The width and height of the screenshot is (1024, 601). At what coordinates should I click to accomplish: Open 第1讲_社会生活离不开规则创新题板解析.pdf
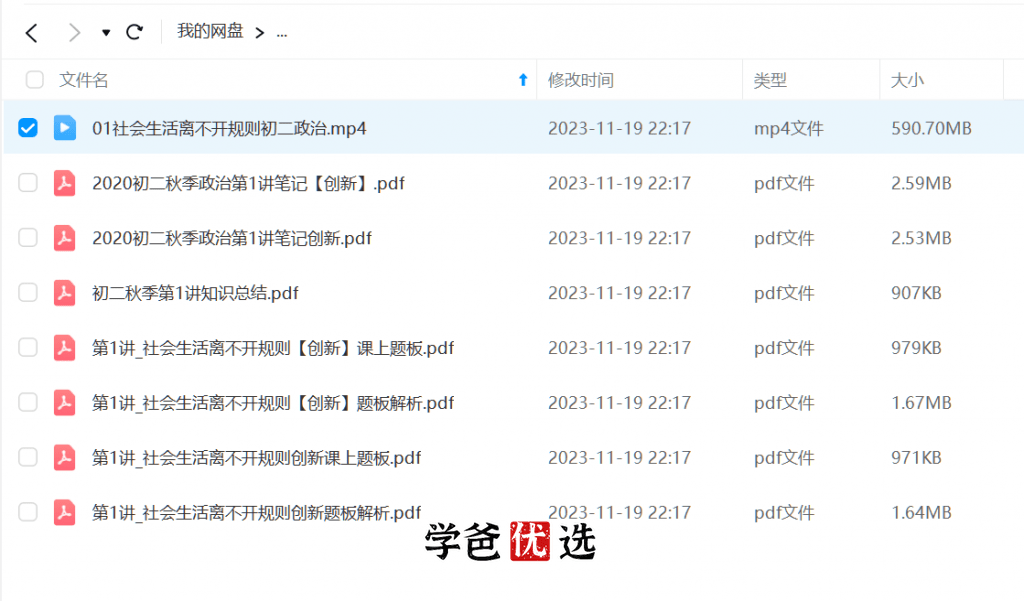[x=257, y=512]
